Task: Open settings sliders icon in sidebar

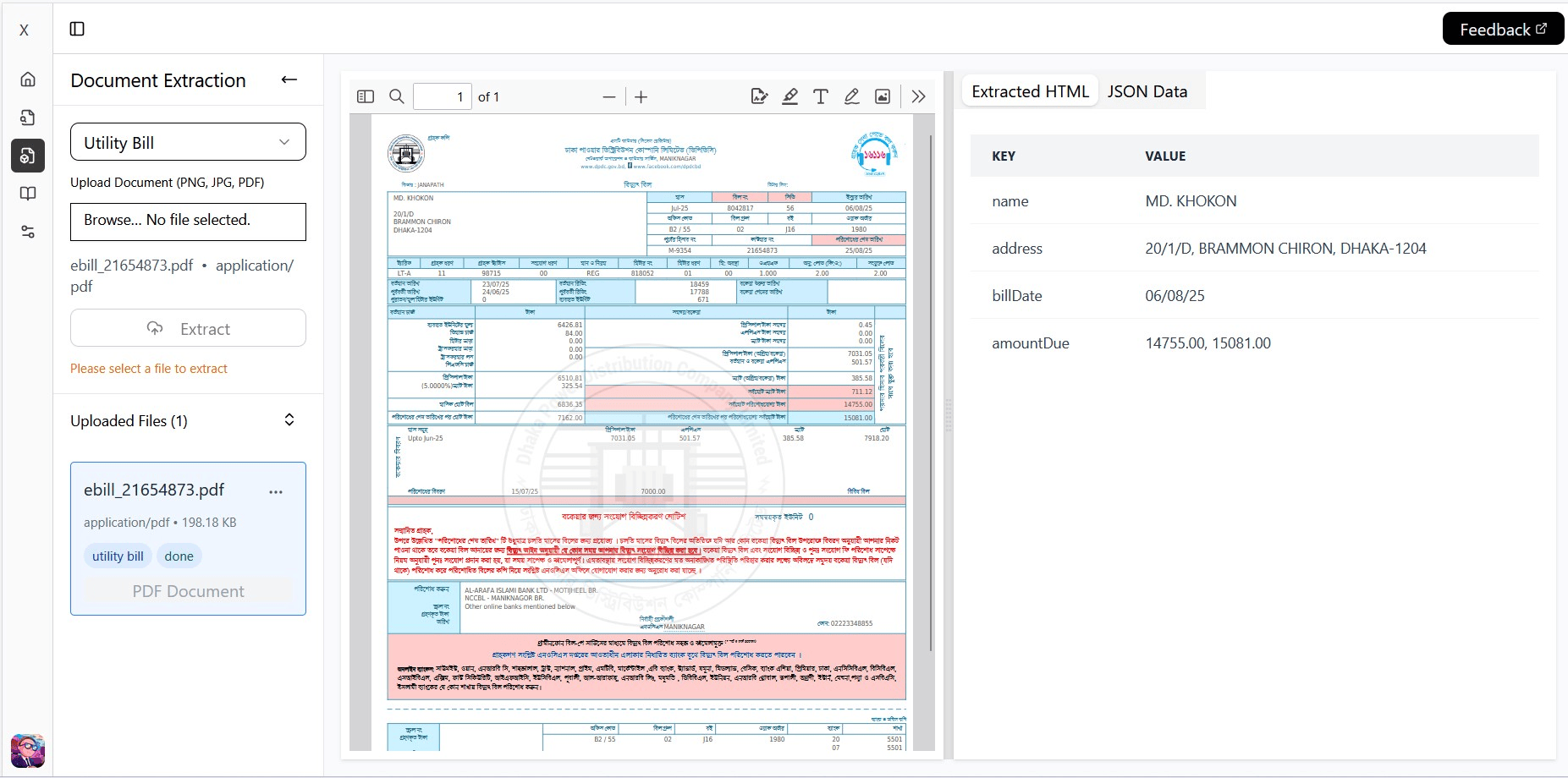Action: 28,232
